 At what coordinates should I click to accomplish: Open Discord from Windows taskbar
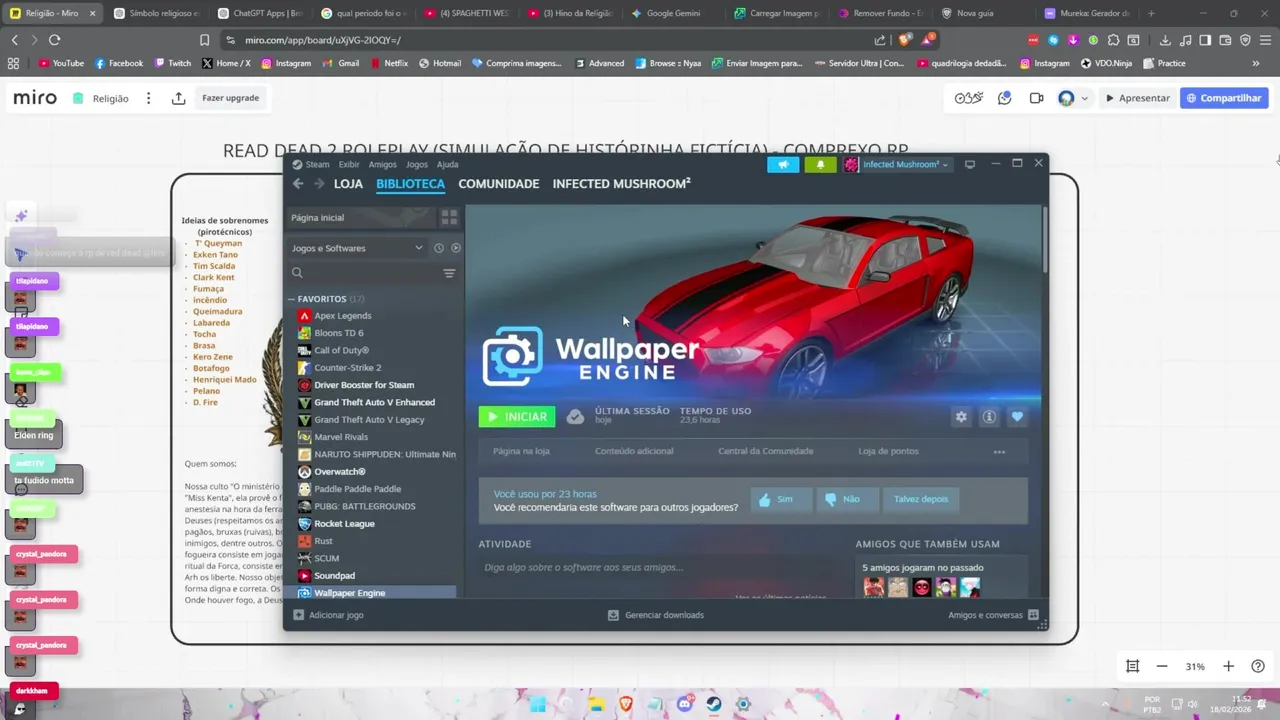pyautogui.click(x=685, y=704)
